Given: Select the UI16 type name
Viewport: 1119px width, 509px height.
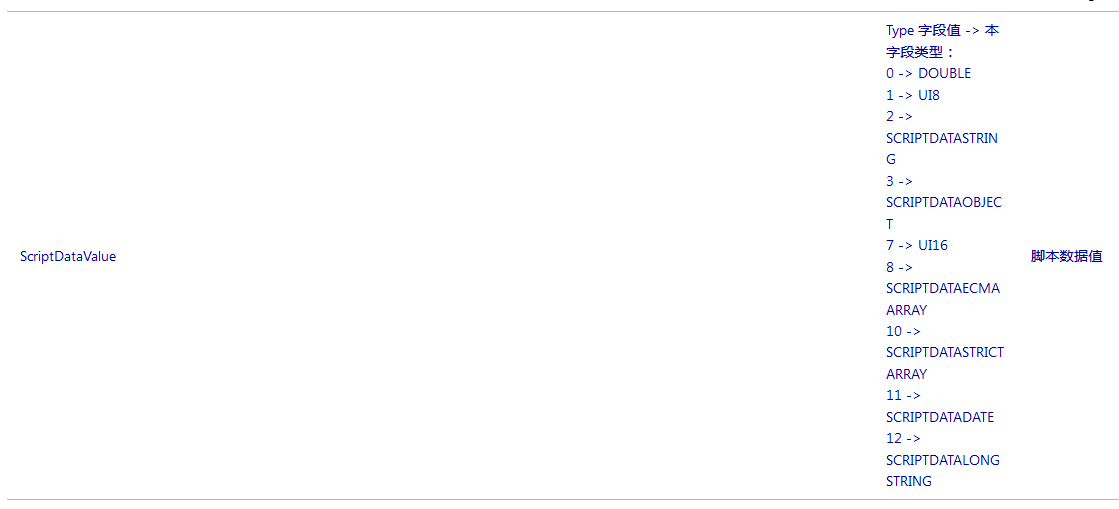Looking at the screenshot, I should (x=932, y=245).
